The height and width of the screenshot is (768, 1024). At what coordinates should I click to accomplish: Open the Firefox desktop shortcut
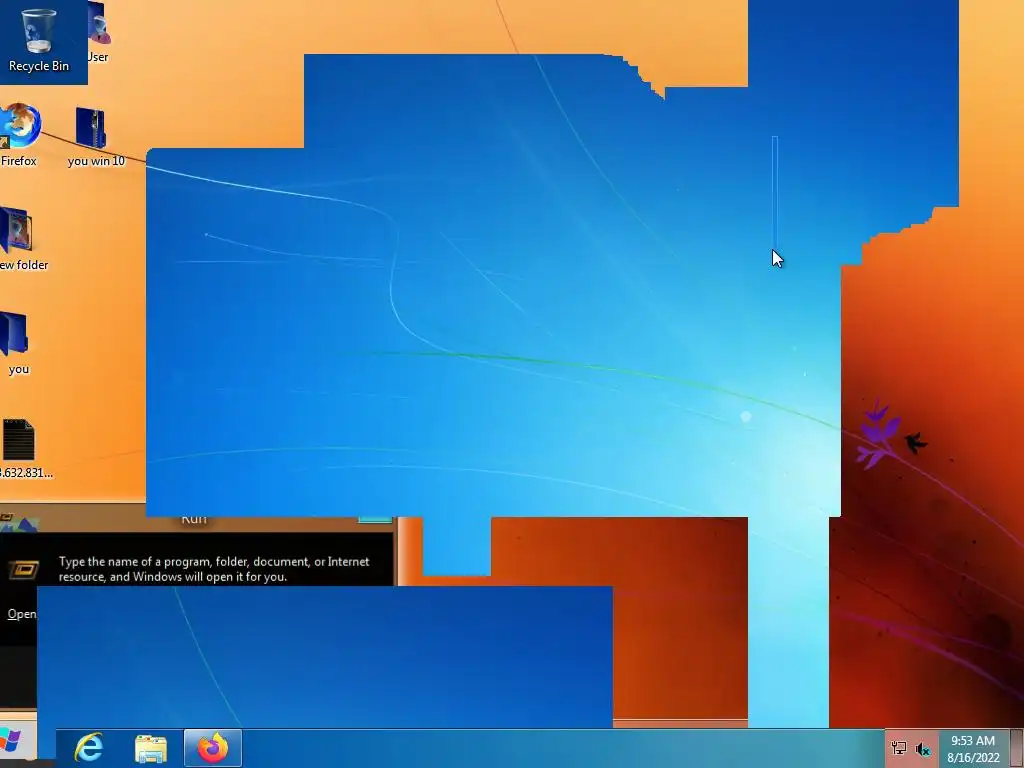(x=19, y=135)
